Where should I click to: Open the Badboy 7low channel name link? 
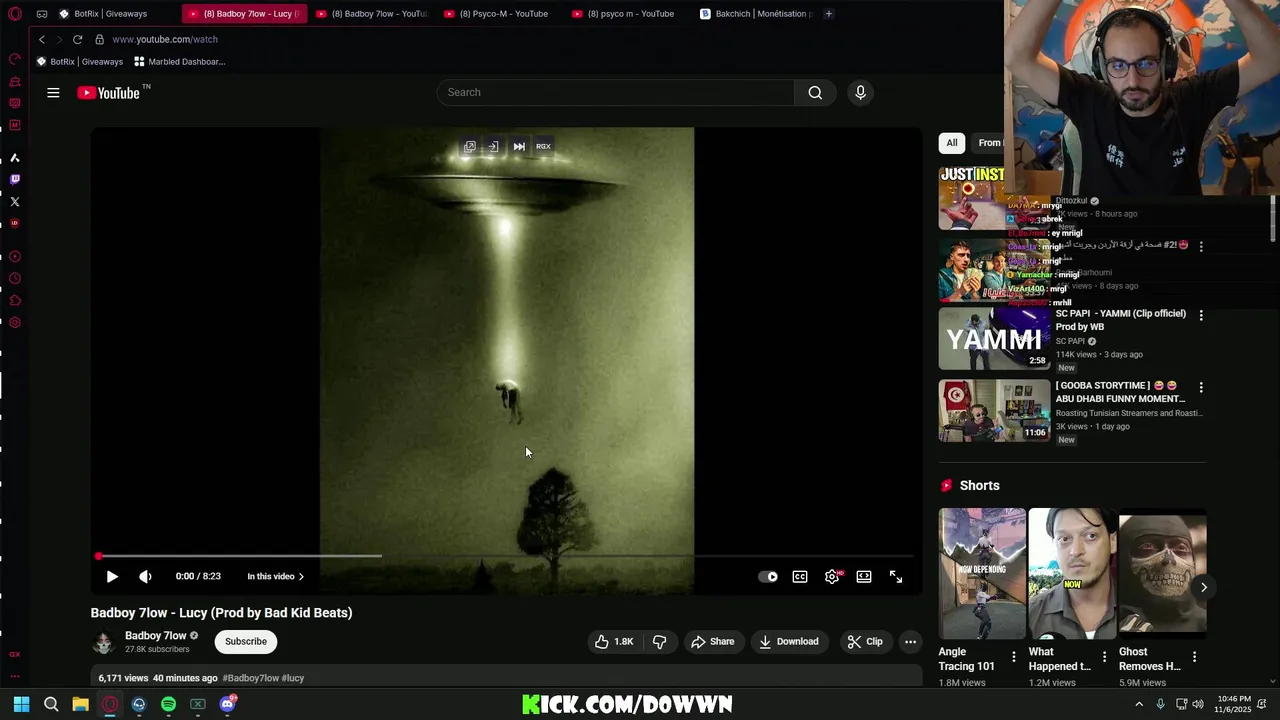click(155, 636)
